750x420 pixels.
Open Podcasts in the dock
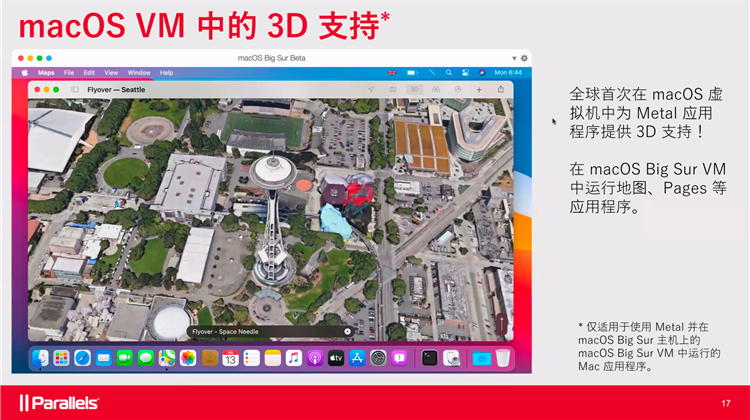pyautogui.click(x=315, y=358)
